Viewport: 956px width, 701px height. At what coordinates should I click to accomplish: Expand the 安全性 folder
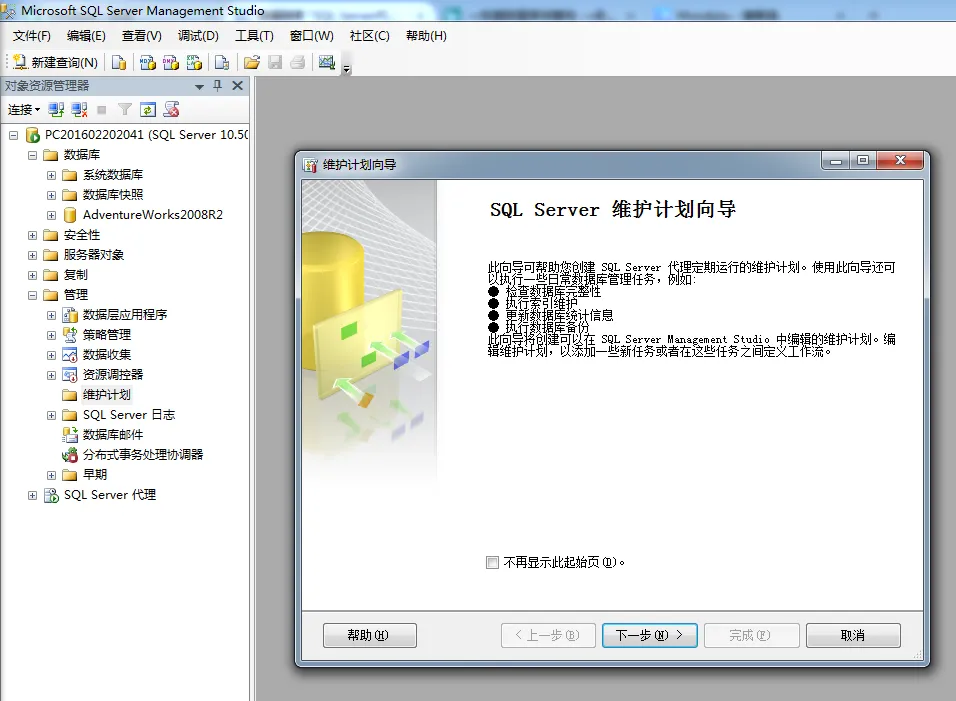tap(32, 235)
